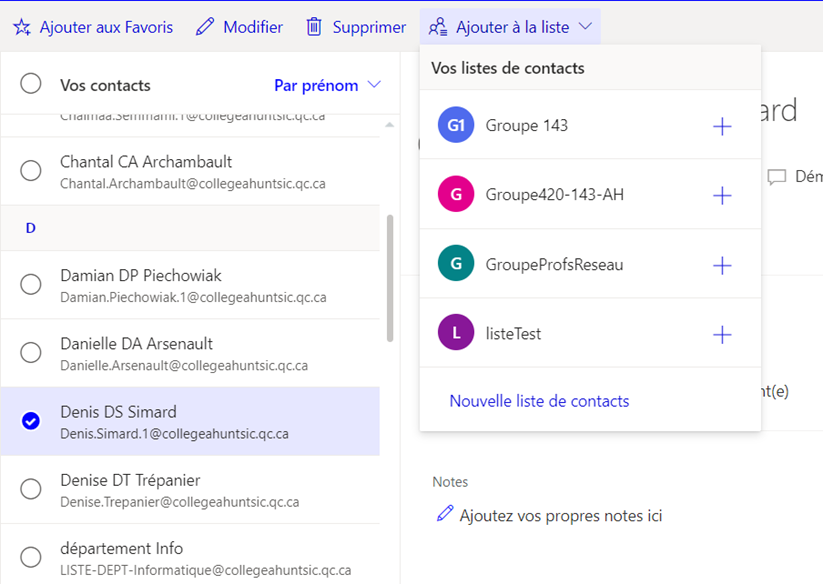Click the pencil Modifier icon
The height and width of the screenshot is (584, 823).
205,27
